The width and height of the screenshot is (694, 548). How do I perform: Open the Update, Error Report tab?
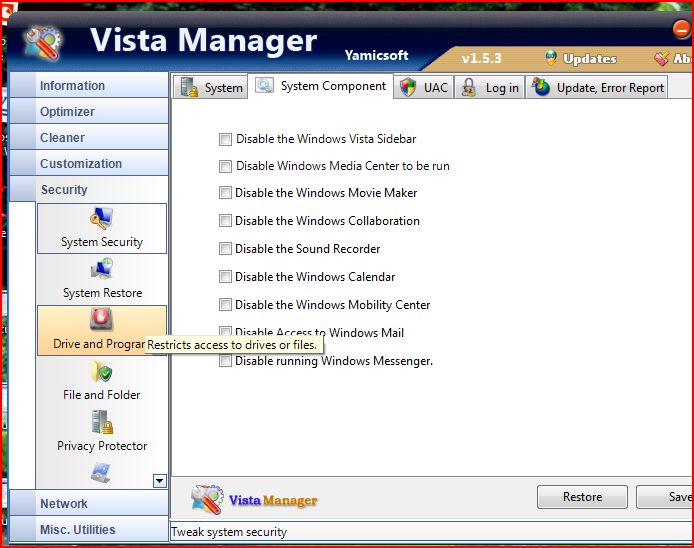(598, 87)
